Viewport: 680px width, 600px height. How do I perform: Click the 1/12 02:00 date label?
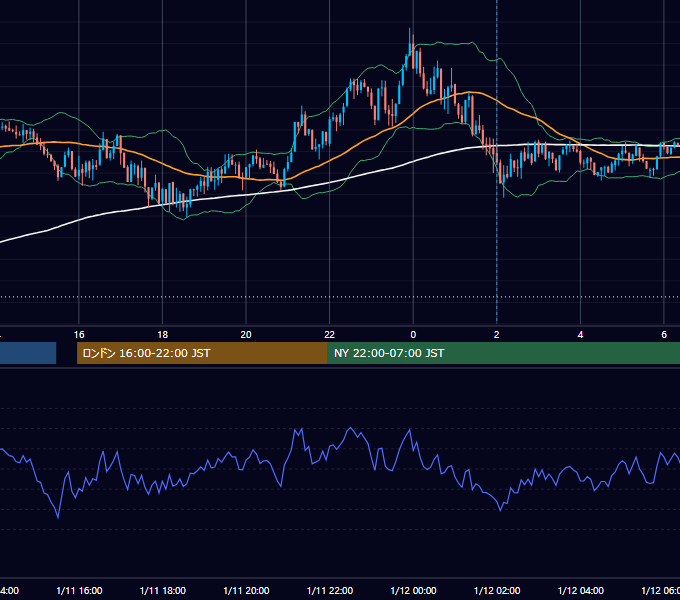[x=497, y=590]
